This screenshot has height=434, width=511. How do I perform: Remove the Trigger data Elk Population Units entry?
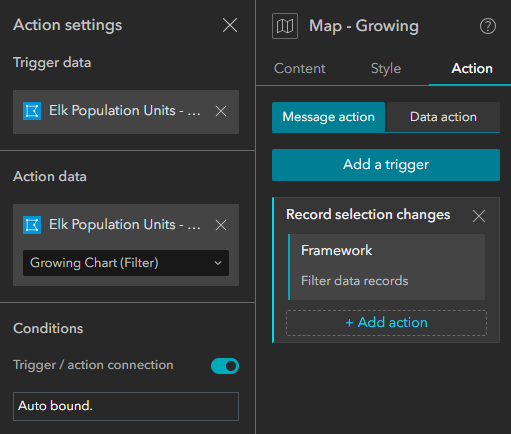coord(221,111)
